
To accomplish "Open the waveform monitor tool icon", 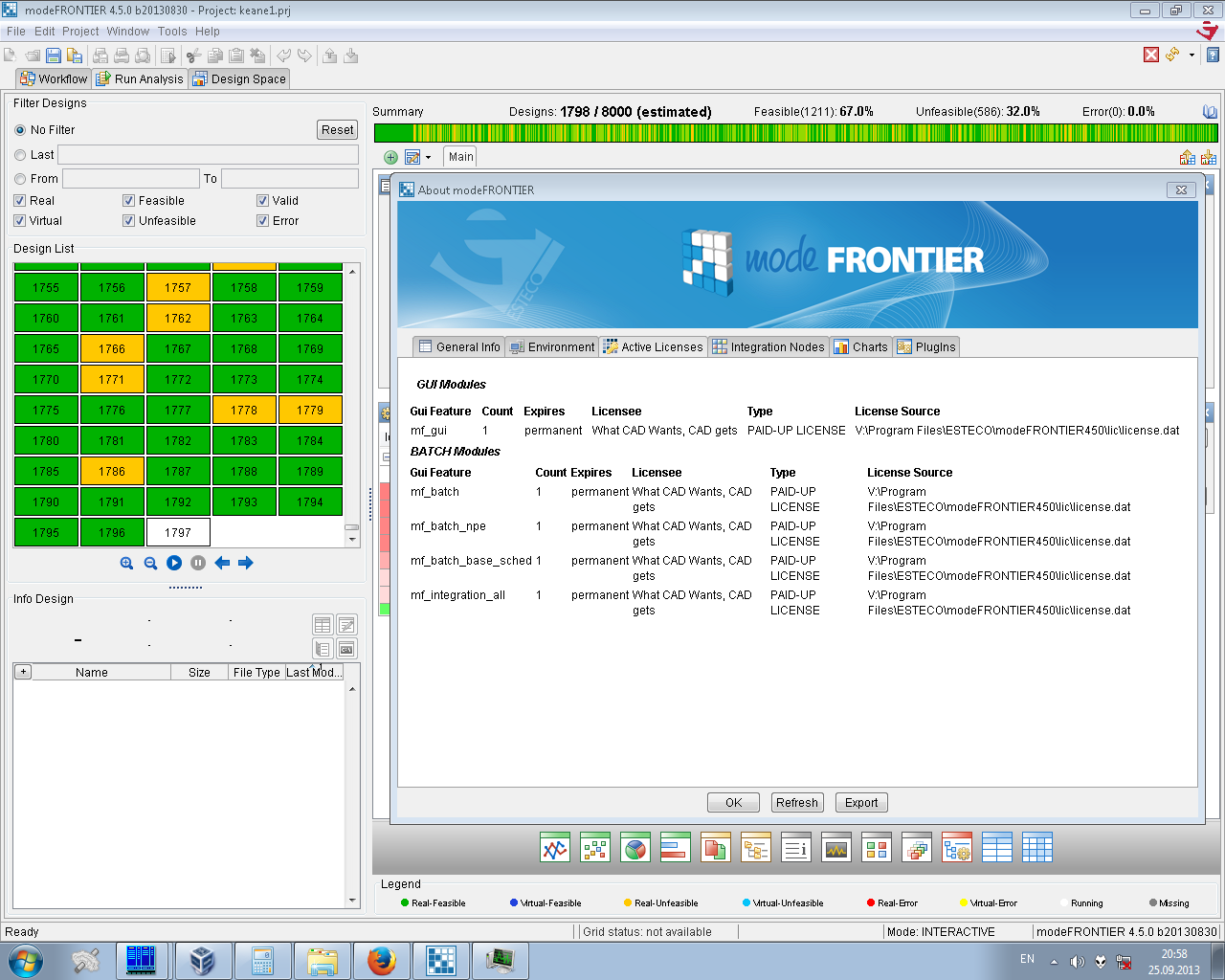I will (x=836, y=847).
